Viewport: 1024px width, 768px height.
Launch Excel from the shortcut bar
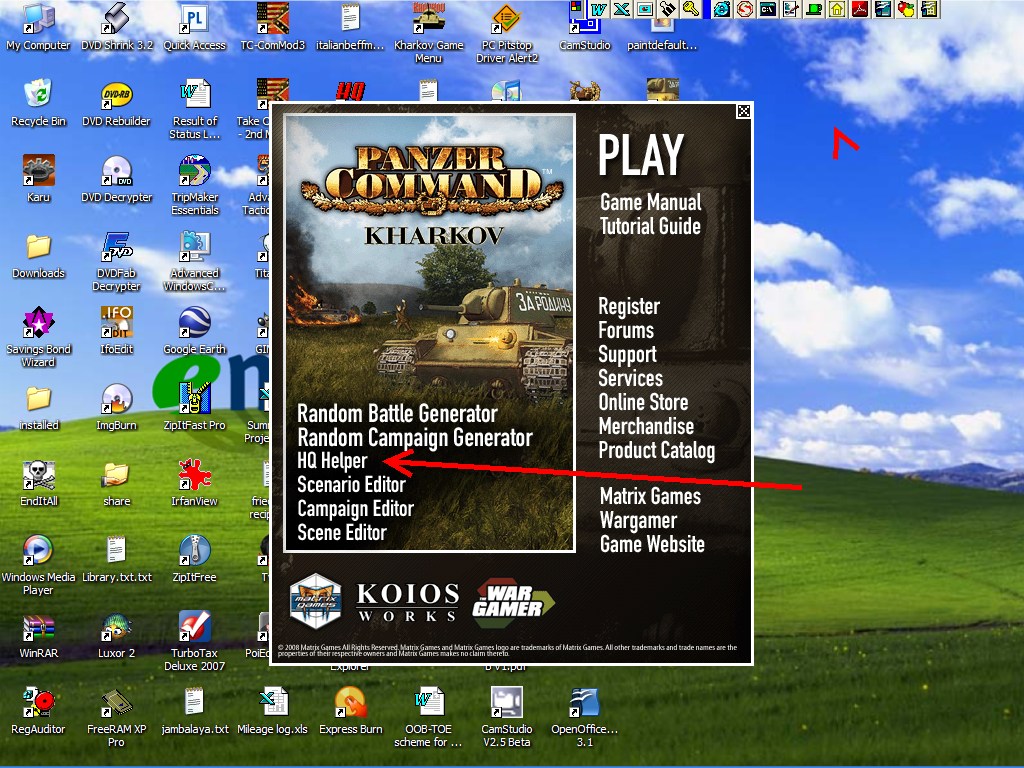[622, 8]
